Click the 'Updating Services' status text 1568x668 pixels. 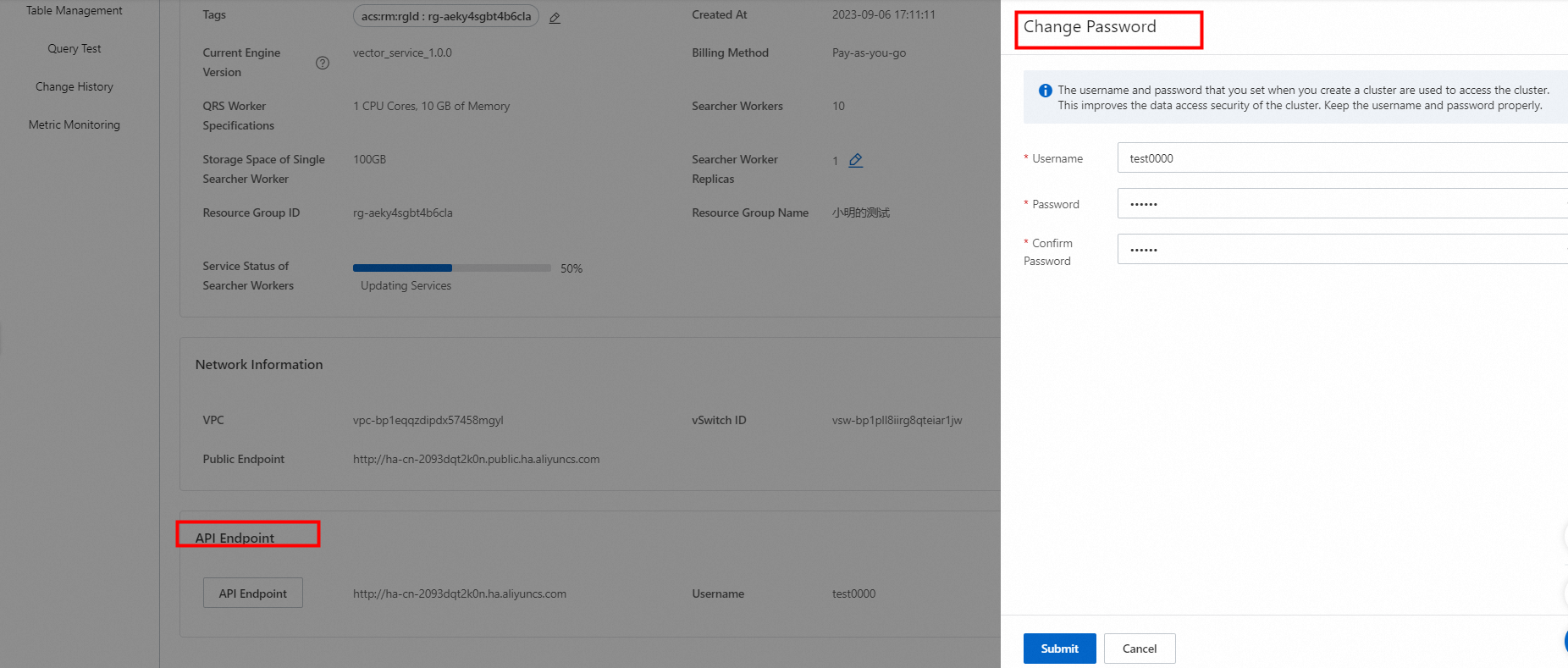[x=406, y=286]
